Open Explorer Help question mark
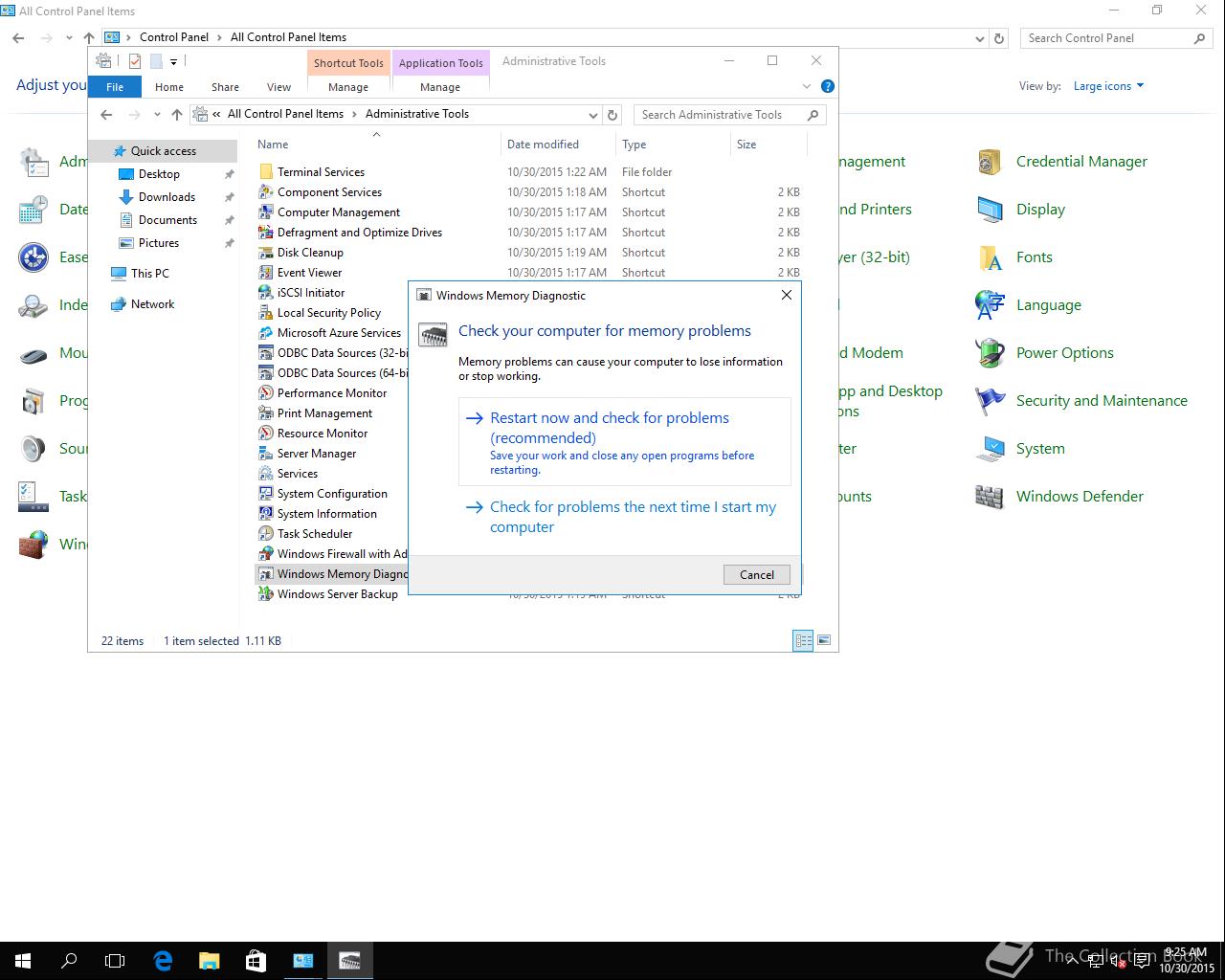The height and width of the screenshot is (980, 1225). [x=828, y=86]
